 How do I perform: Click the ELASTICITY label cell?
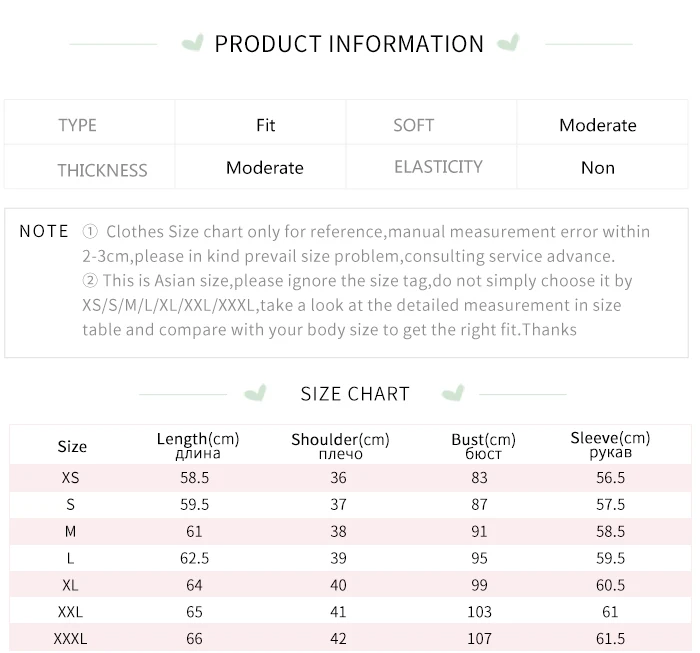(438, 167)
